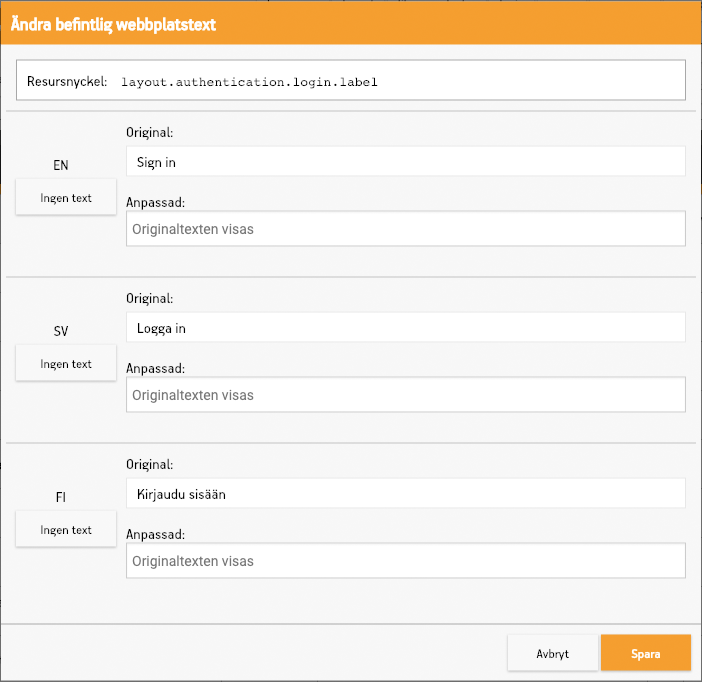Click the Anpassad label in EN section

click(155, 202)
